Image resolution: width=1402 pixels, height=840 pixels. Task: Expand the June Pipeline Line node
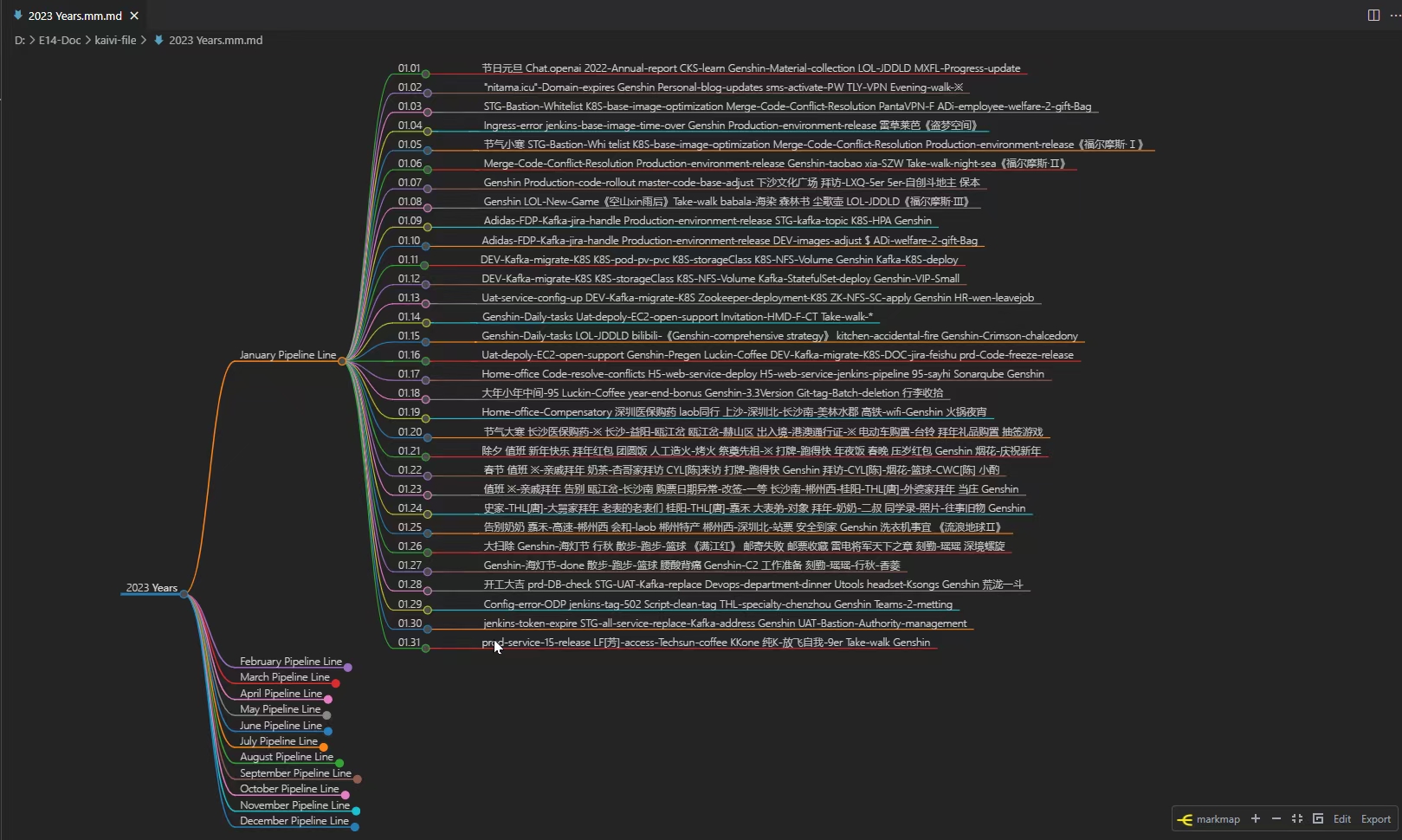pos(328,732)
